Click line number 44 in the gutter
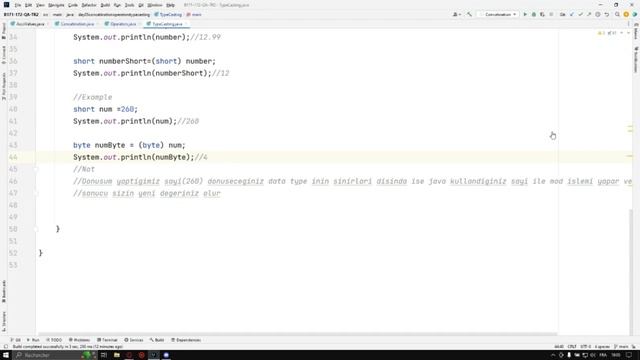The width and height of the screenshot is (640, 360). coord(13,157)
